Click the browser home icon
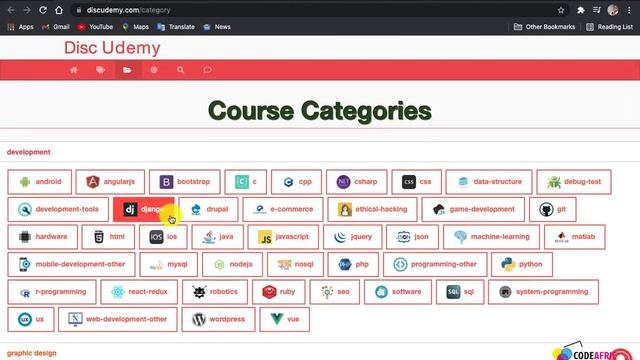The image size is (640, 360). click(59, 10)
